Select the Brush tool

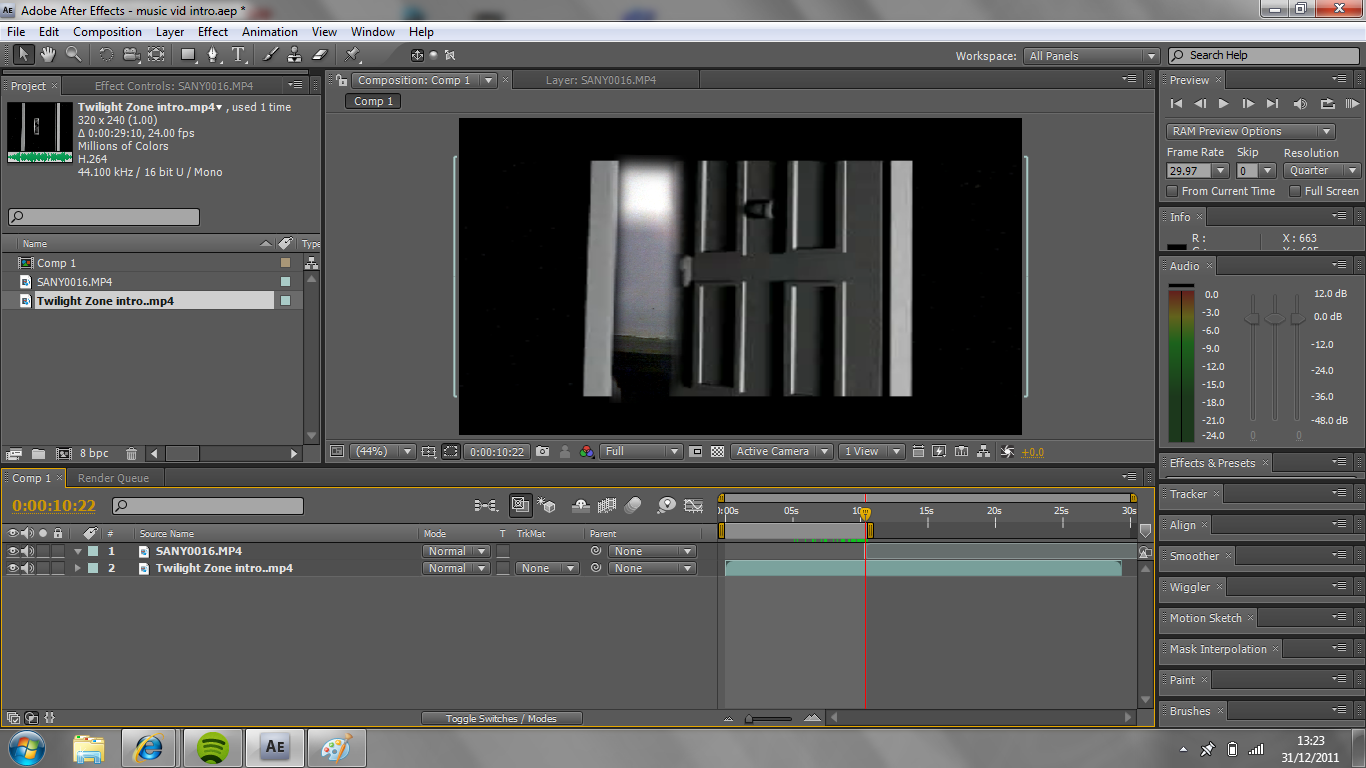tap(270, 54)
